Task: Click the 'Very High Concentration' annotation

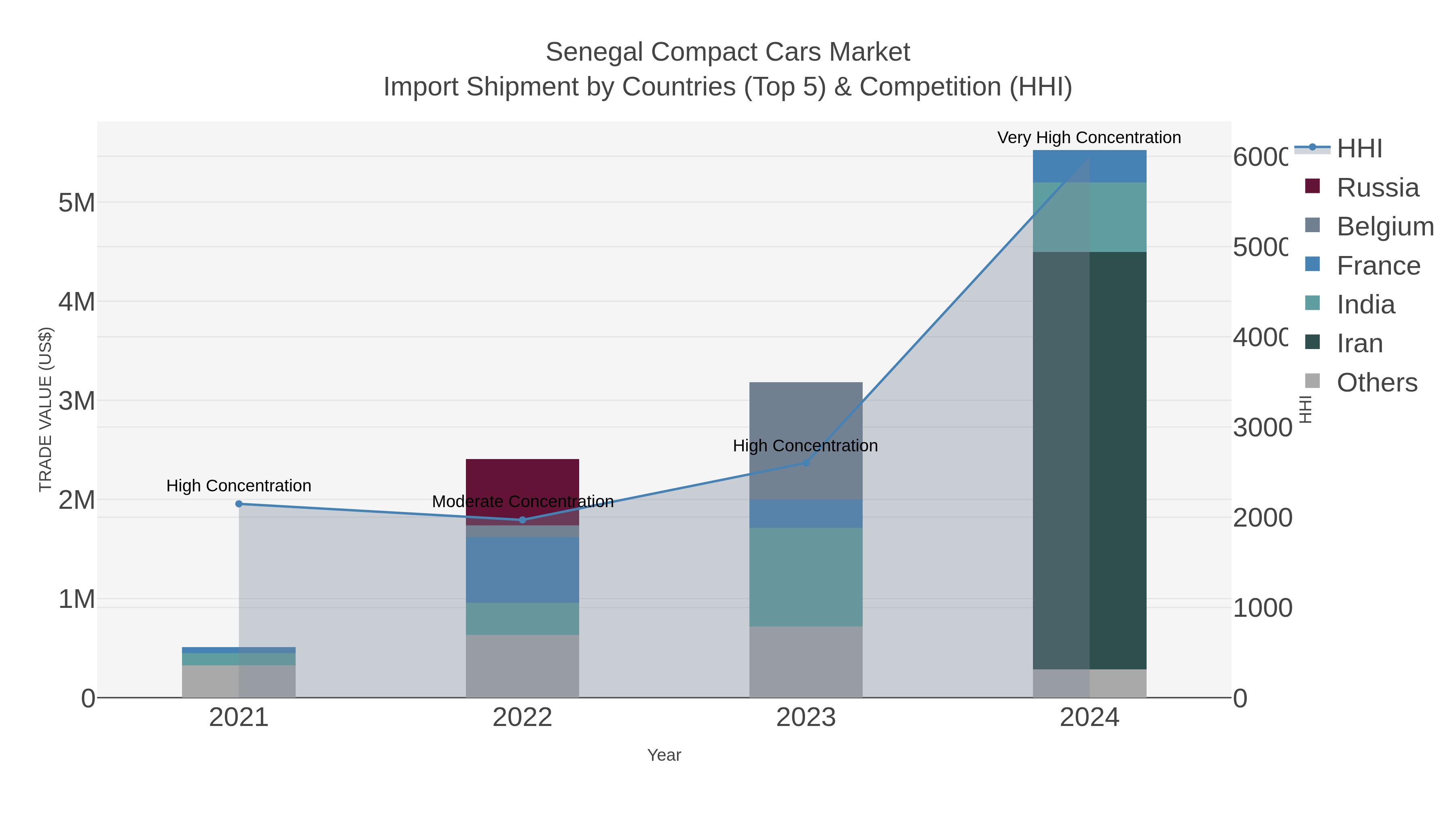Action: (x=1089, y=138)
